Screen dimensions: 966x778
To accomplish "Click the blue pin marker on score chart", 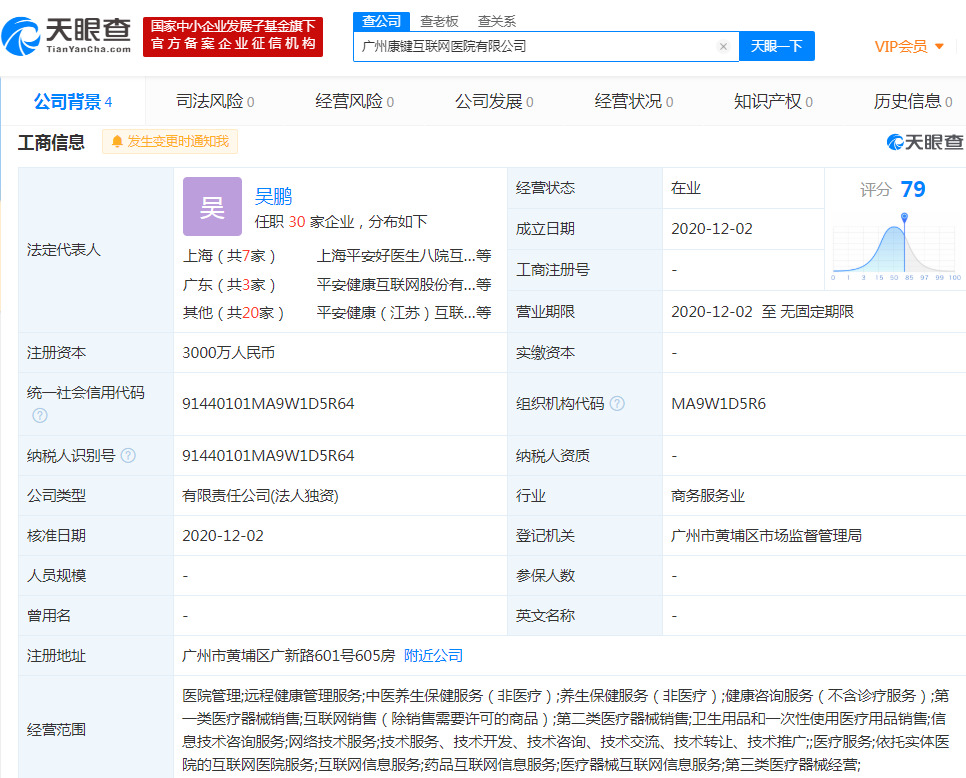I will (904, 217).
